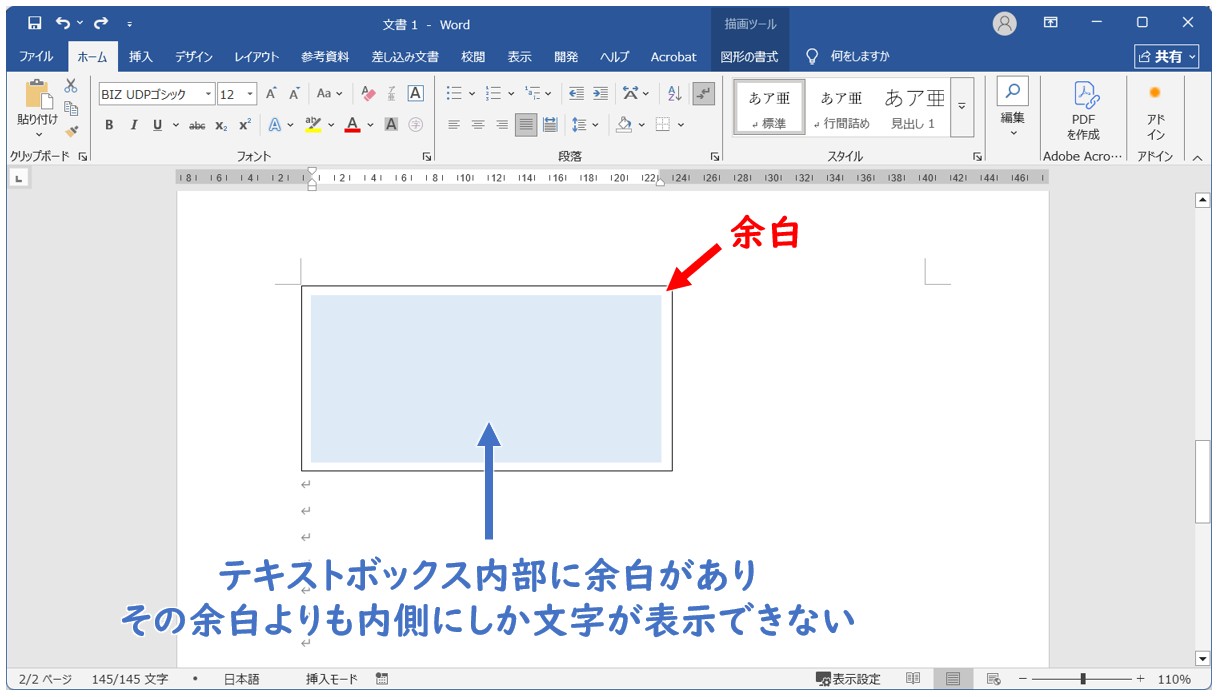Toggle show paragraph marks button

tap(704, 94)
